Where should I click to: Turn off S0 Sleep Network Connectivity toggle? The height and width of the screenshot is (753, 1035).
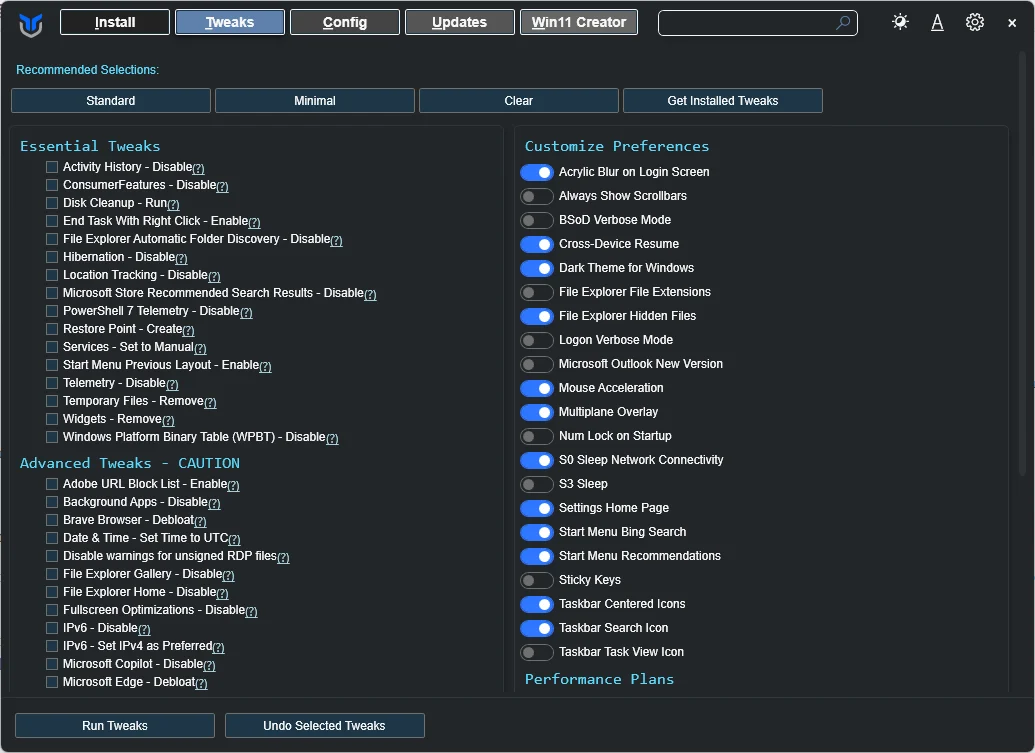point(537,460)
